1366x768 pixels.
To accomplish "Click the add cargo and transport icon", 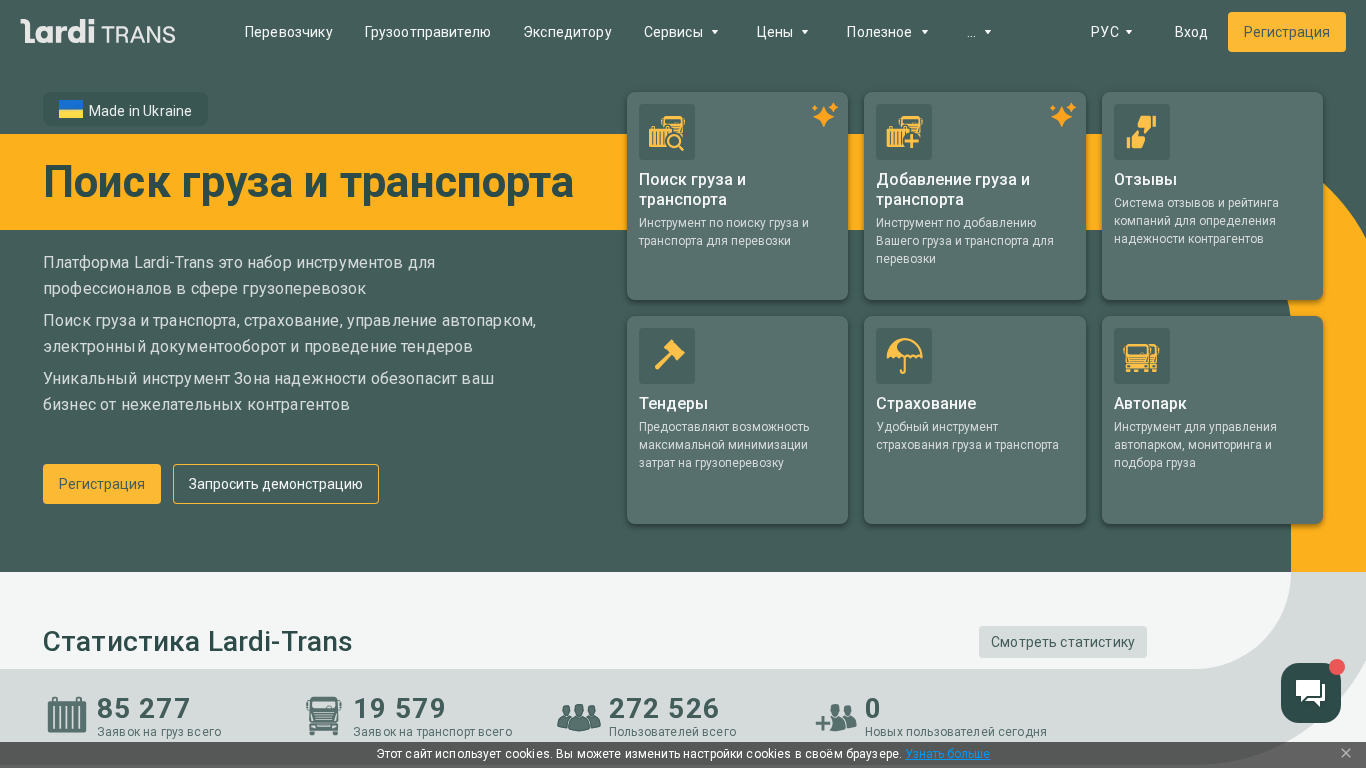I will coord(903,132).
